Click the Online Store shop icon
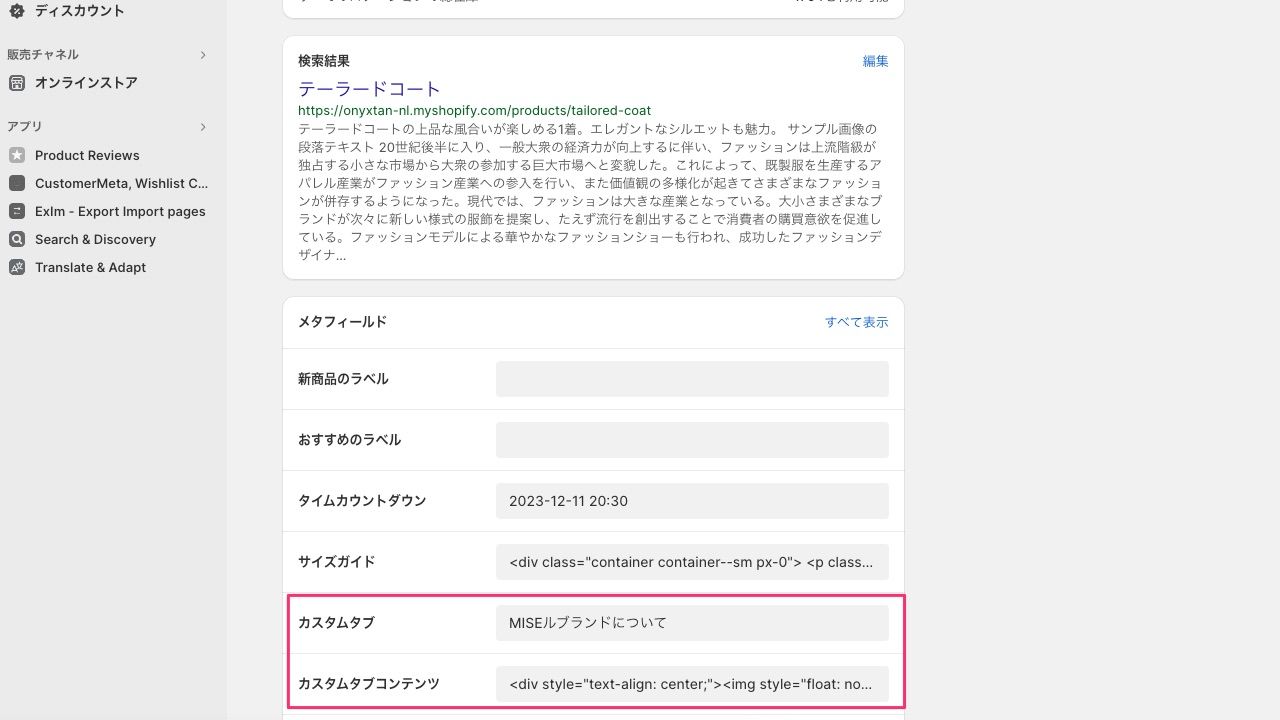This screenshot has height=720, width=1280. coord(16,83)
